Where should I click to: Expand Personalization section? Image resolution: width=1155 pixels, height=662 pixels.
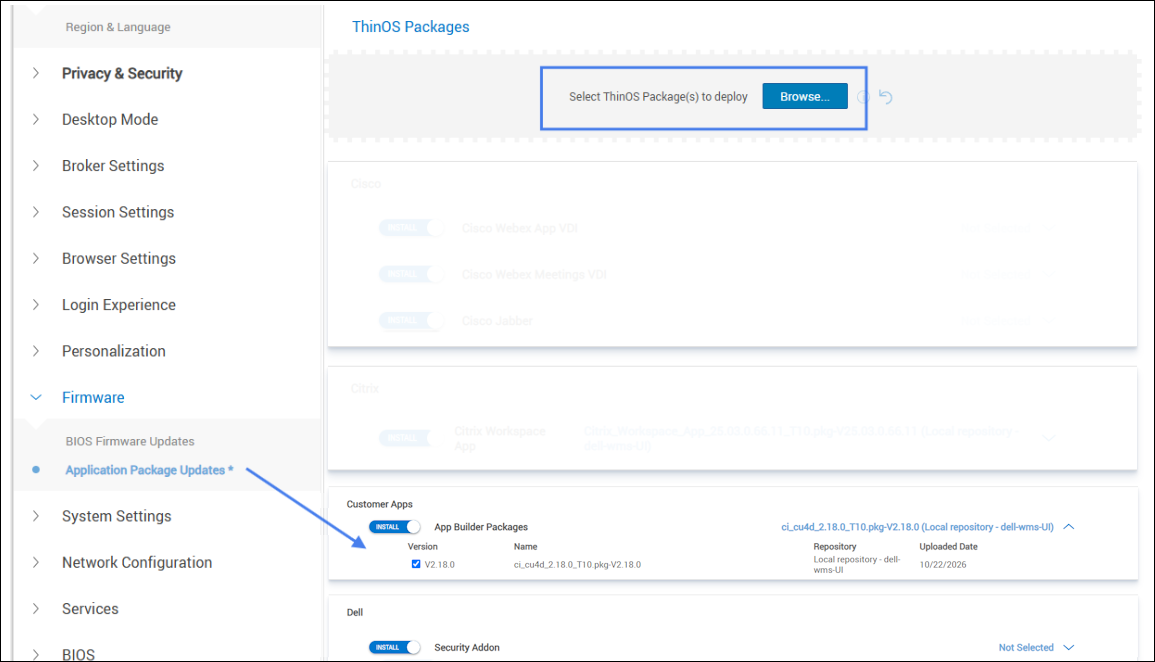coord(35,351)
